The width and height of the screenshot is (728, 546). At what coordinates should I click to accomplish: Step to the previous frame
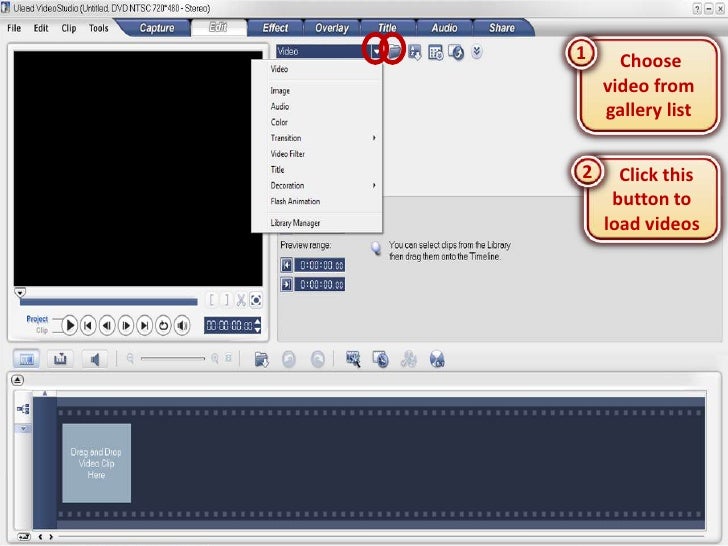point(107,325)
